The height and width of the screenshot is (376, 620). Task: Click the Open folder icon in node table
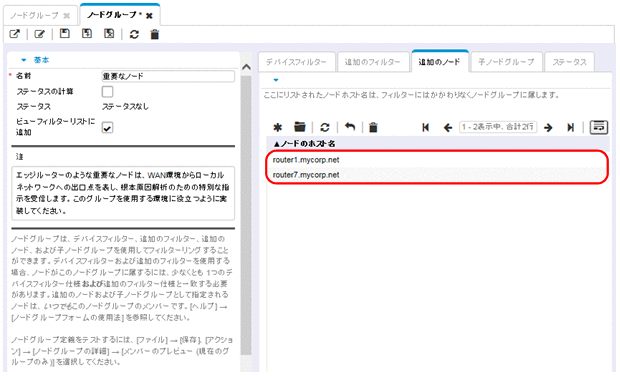(300, 127)
